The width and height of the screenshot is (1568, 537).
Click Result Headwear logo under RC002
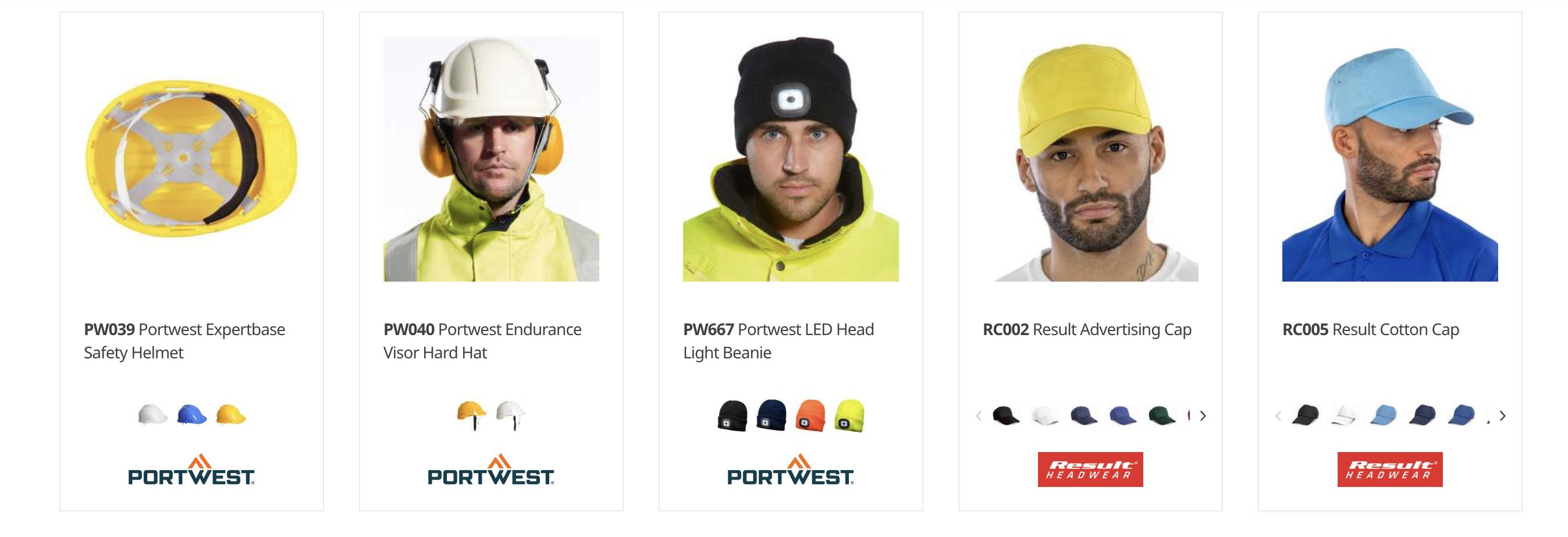pyautogui.click(x=1090, y=470)
